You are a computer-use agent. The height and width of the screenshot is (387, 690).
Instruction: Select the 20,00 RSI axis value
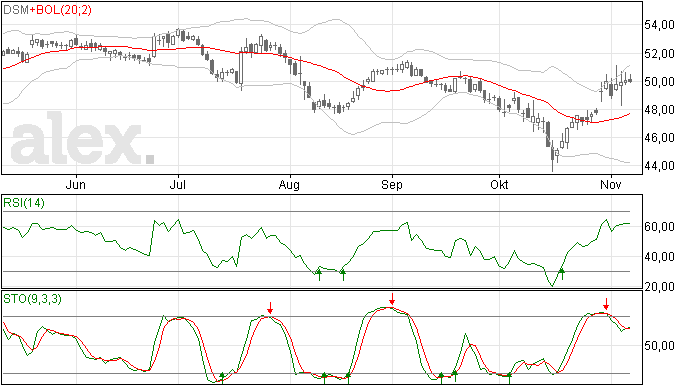[x=659, y=287]
